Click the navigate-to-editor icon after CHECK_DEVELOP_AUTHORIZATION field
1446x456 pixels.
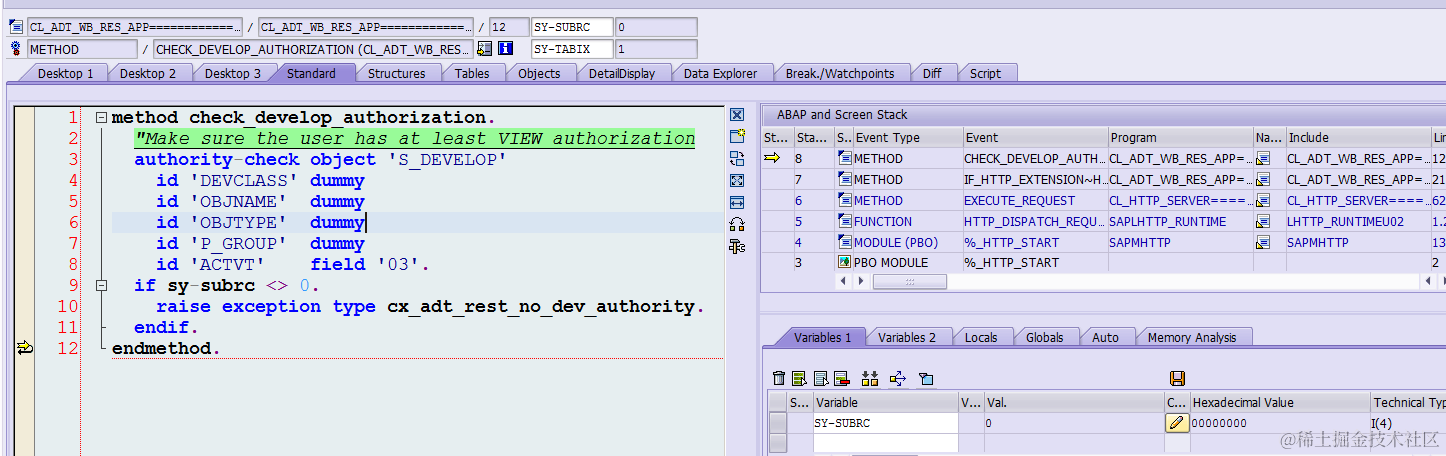485,48
